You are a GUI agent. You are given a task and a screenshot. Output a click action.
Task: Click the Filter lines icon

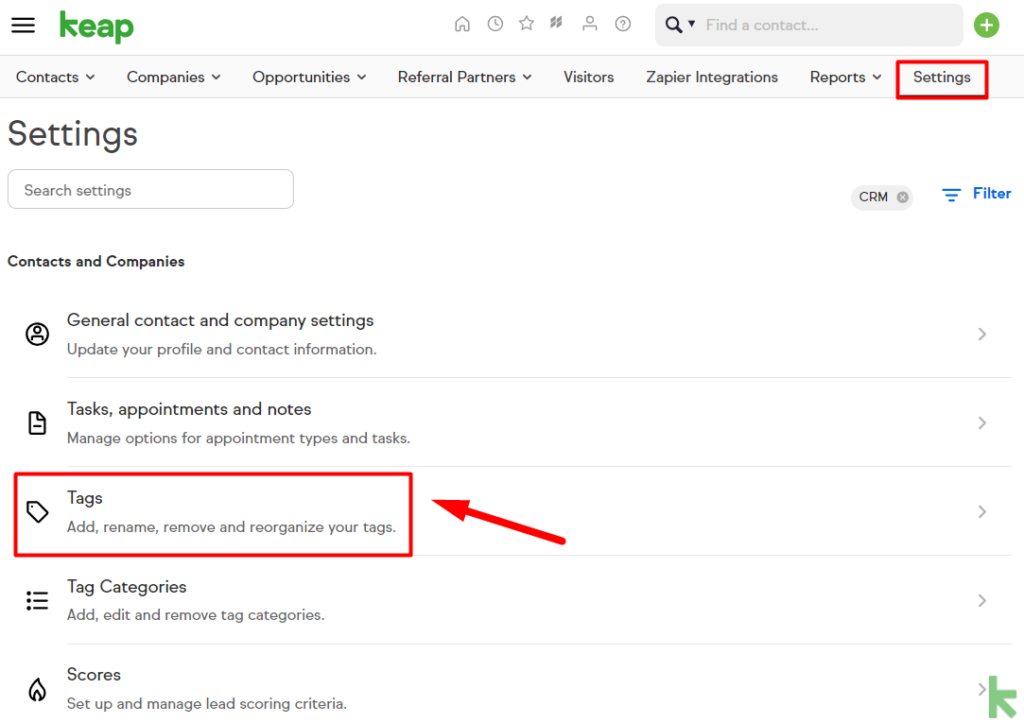click(951, 195)
